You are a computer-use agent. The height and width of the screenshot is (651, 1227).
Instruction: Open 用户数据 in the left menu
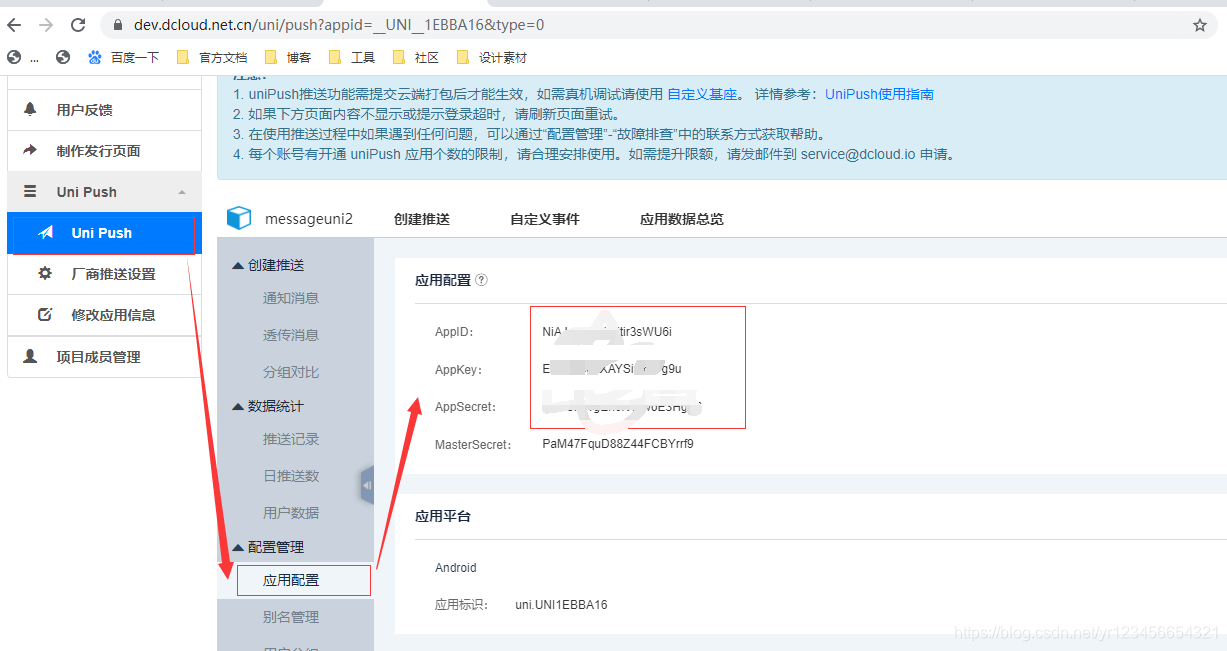pyautogui.click(x=291, y=513)
